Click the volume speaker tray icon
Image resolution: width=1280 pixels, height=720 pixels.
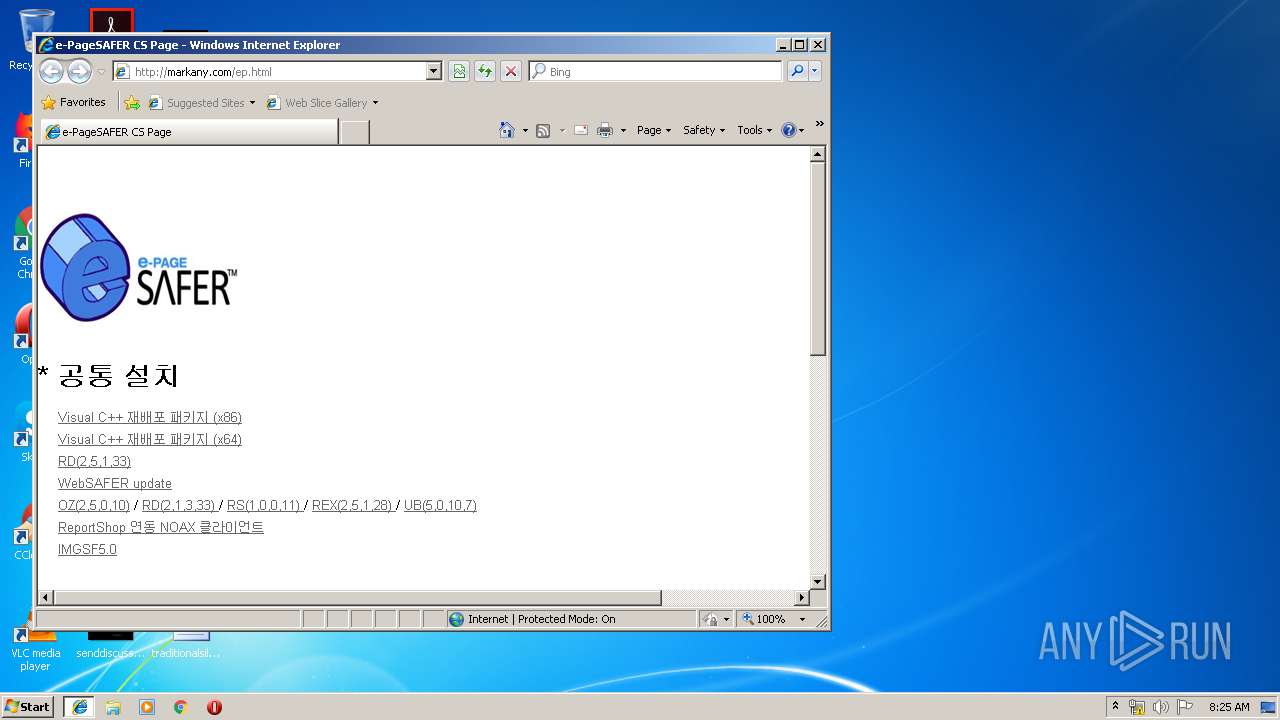pos(1161,706)
